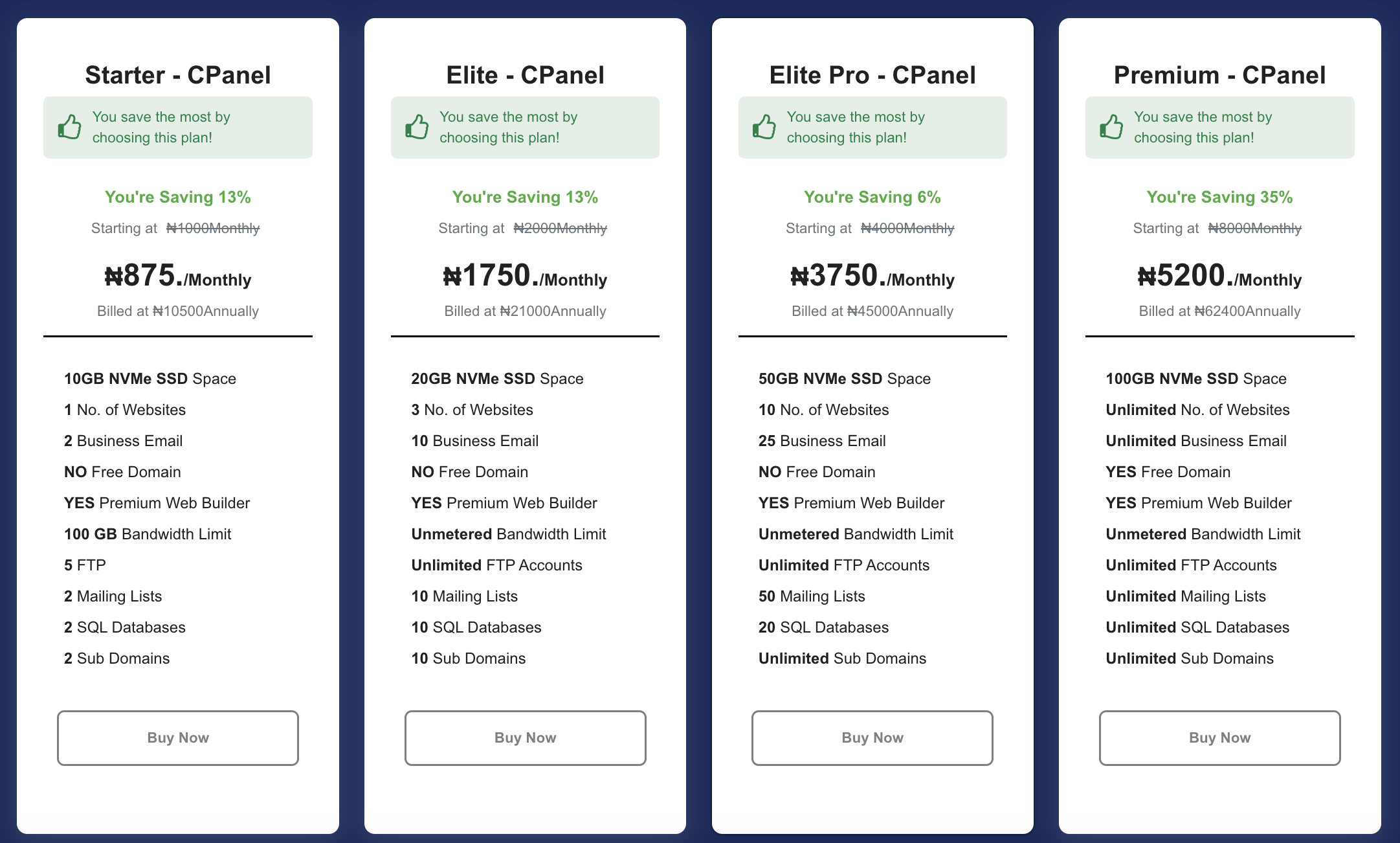Image resolution: width=1400 pixels, height=843 pixels.
Task: Click the ₦1750 monthly price on Elite
Action: [524, 277]
